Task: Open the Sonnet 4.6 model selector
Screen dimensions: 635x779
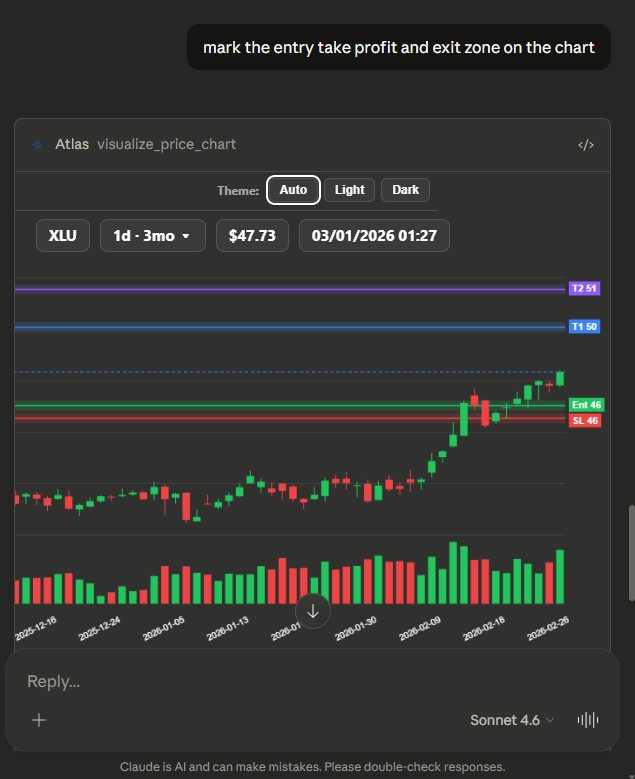Action: pyautogui.click(x=511, y=720)
